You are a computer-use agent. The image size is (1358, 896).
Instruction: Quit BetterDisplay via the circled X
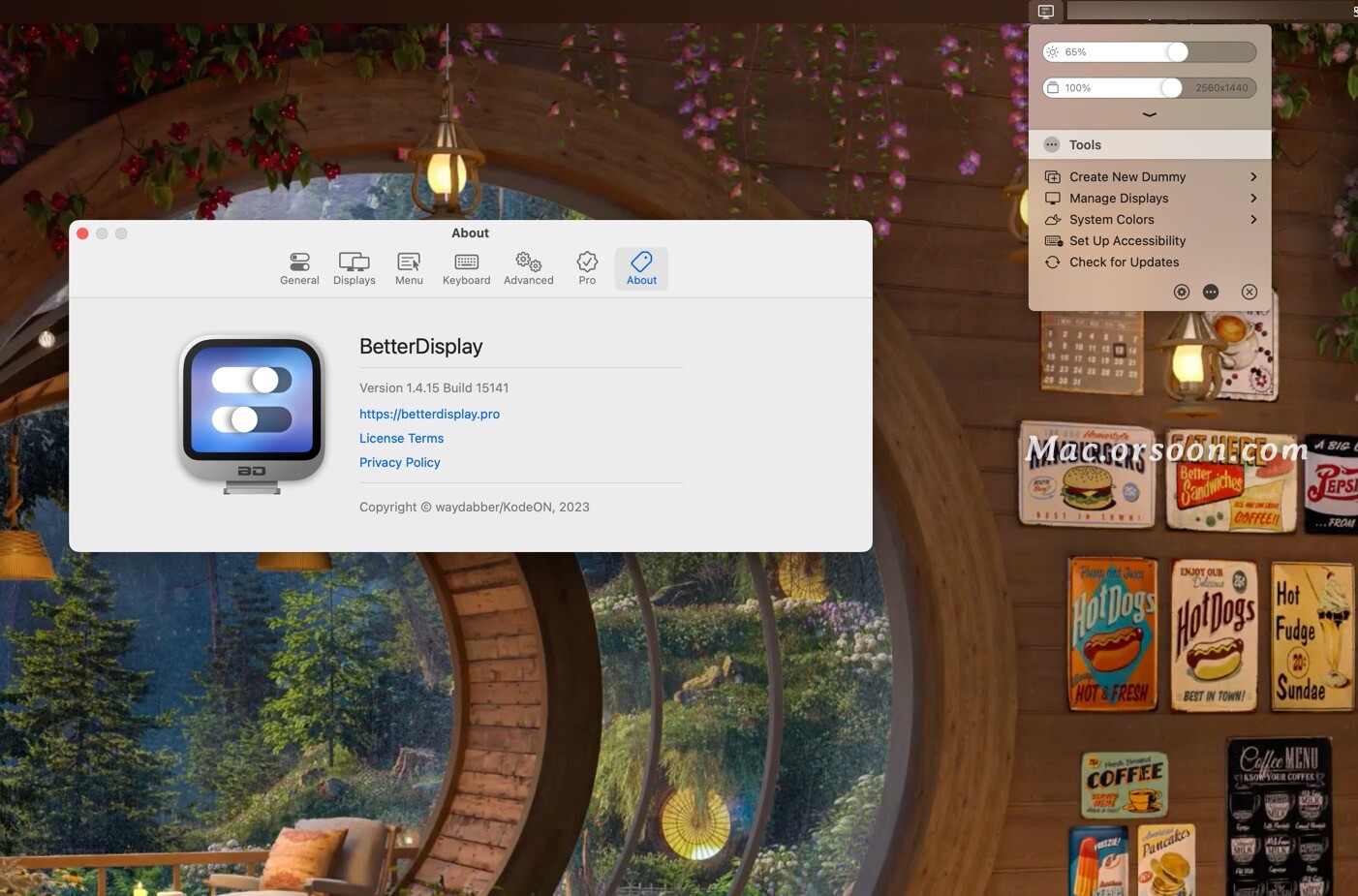pos(1250,292)
